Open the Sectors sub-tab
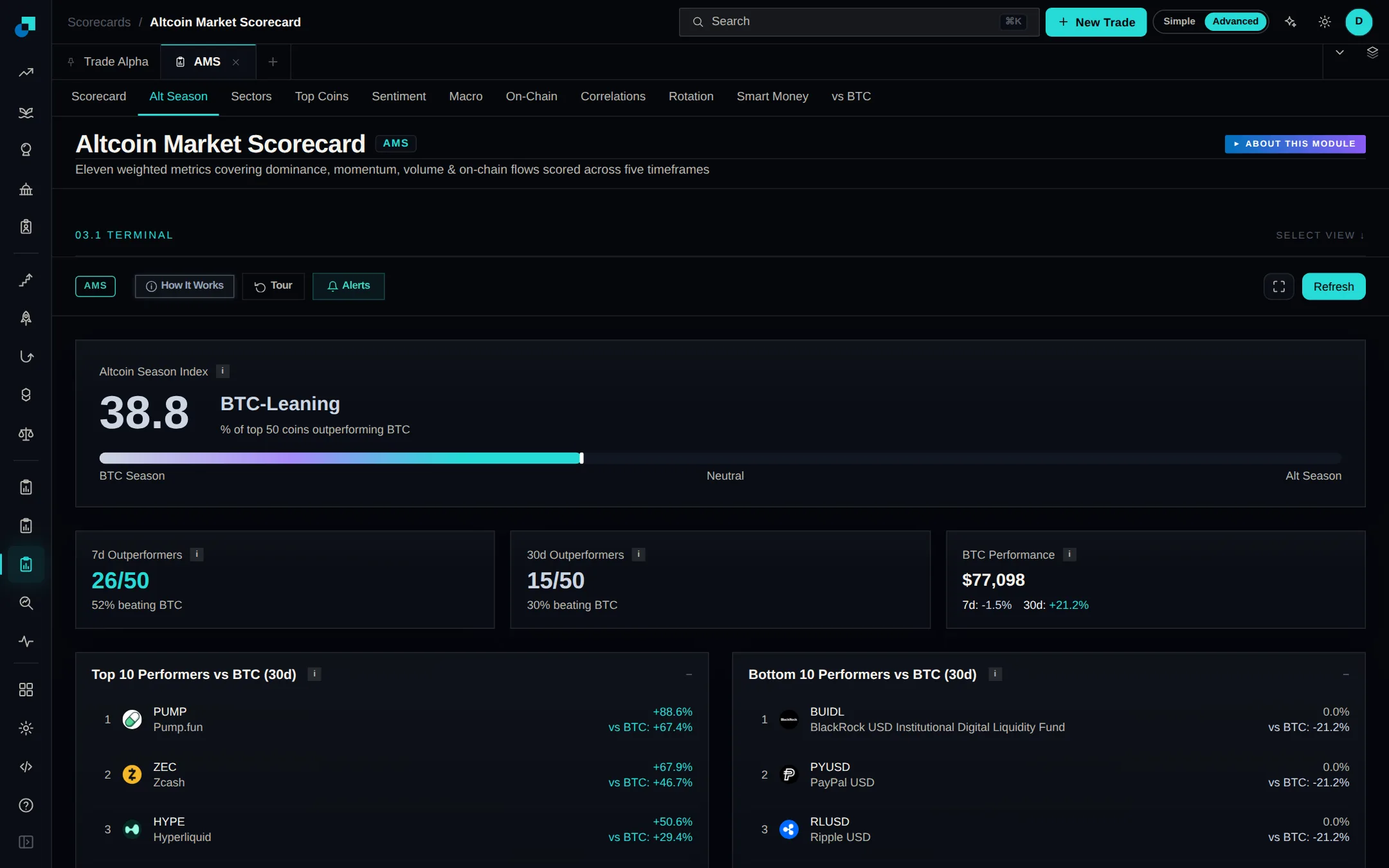This screenshot has height=868, width=1389. point(251,96)
